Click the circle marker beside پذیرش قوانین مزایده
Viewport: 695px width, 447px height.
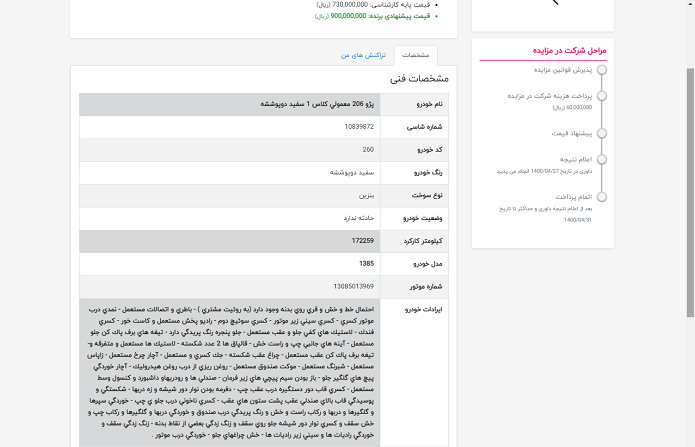tap(601, 71)
